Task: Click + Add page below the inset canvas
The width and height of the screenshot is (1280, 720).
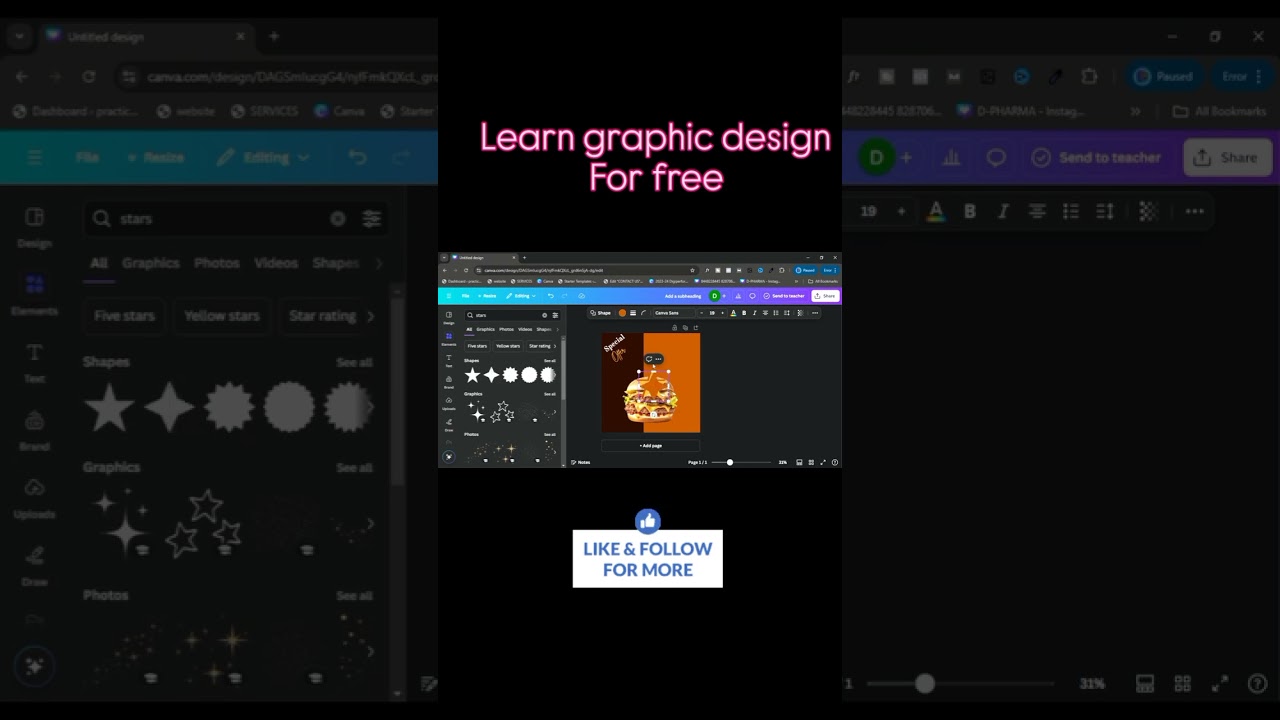Action: pyautogui.click(x=650, y=445)
